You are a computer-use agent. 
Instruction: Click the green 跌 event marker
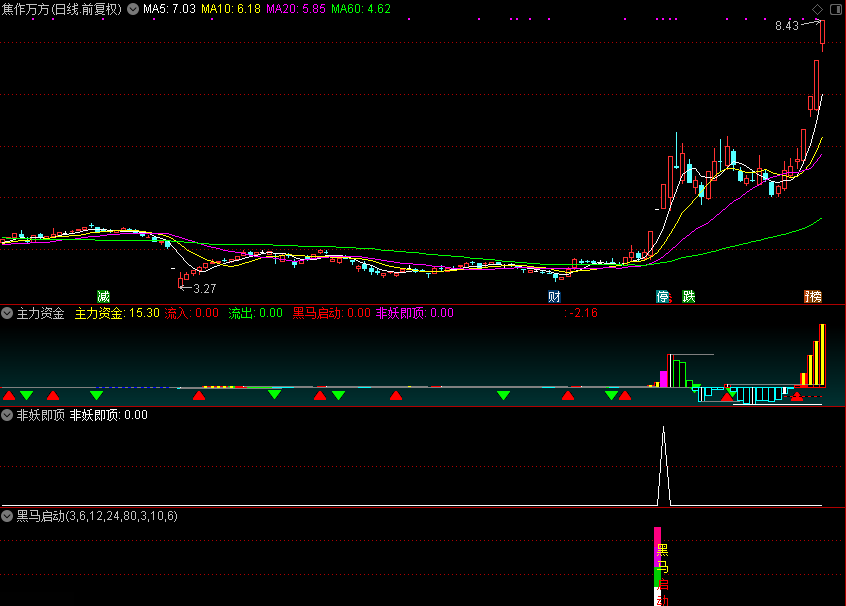(x=688, y=296)
